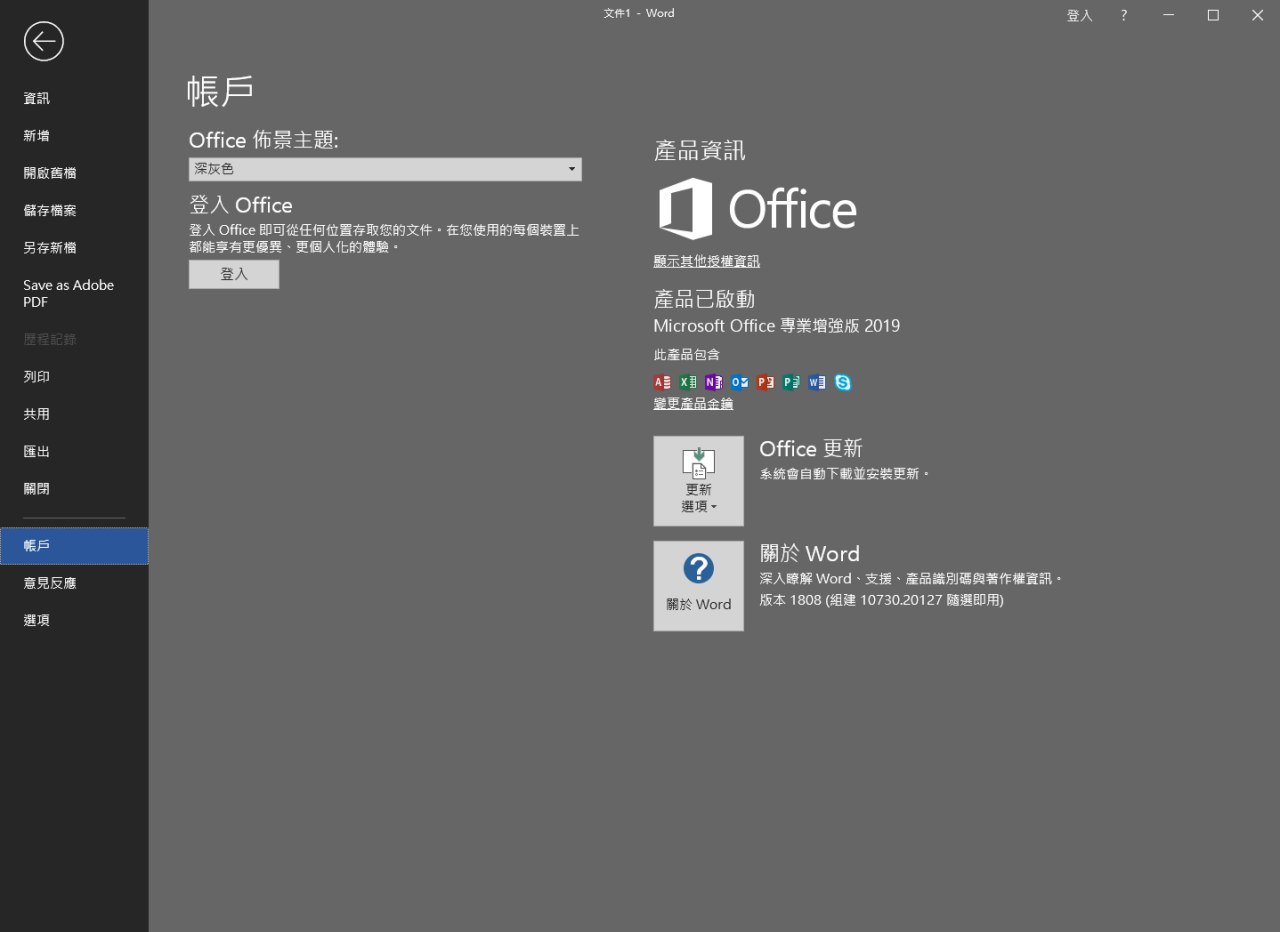The height and width of the screenshot is (932, 1280).
Task: Open the 資訊 page
Action: pyautogui.click(x=74, y=98)
